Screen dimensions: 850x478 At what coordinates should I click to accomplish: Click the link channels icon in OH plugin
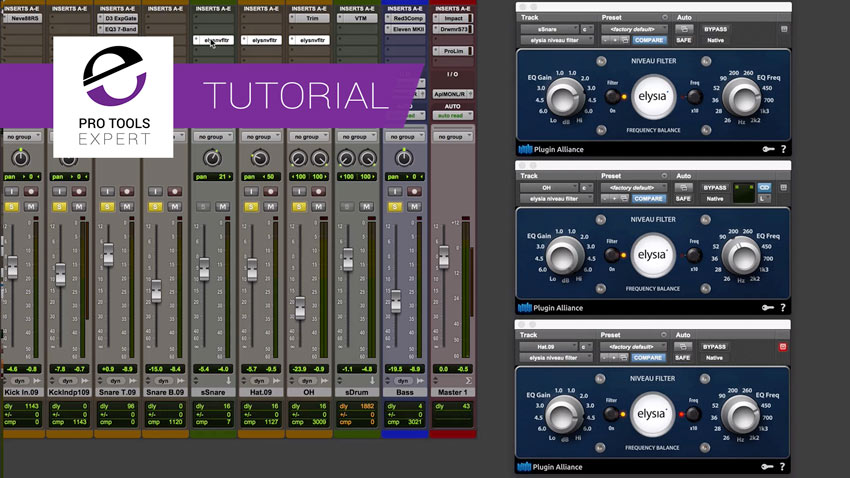coord(764,188)
